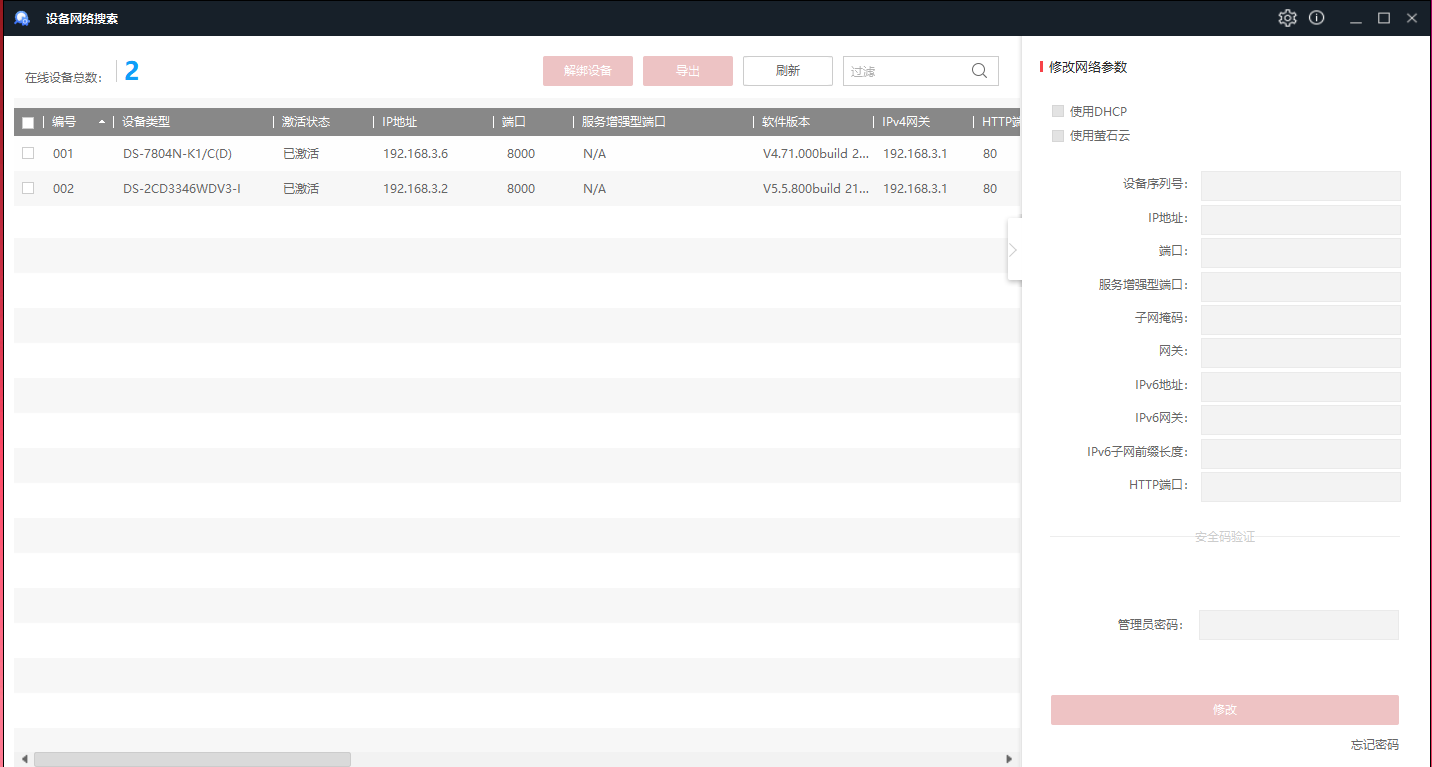This screenshot has width=1432, height=767.
Task: Click the 修改 modify button
Action: click(x=1224, y=709)
